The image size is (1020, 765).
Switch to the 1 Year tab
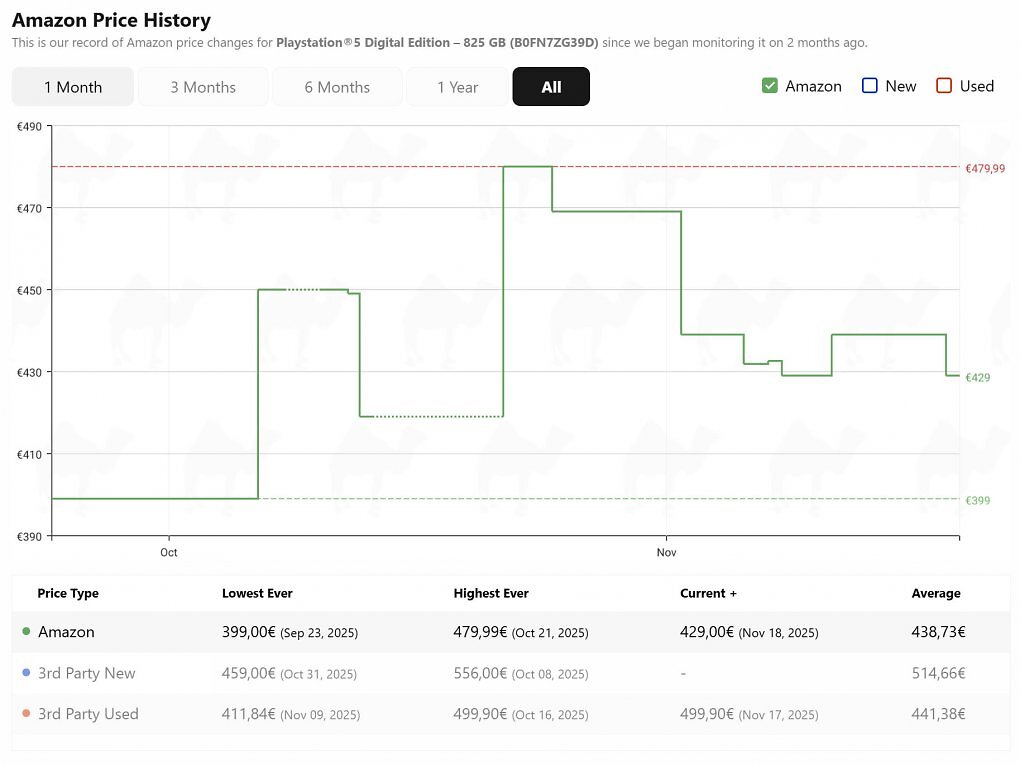[457, 87]
